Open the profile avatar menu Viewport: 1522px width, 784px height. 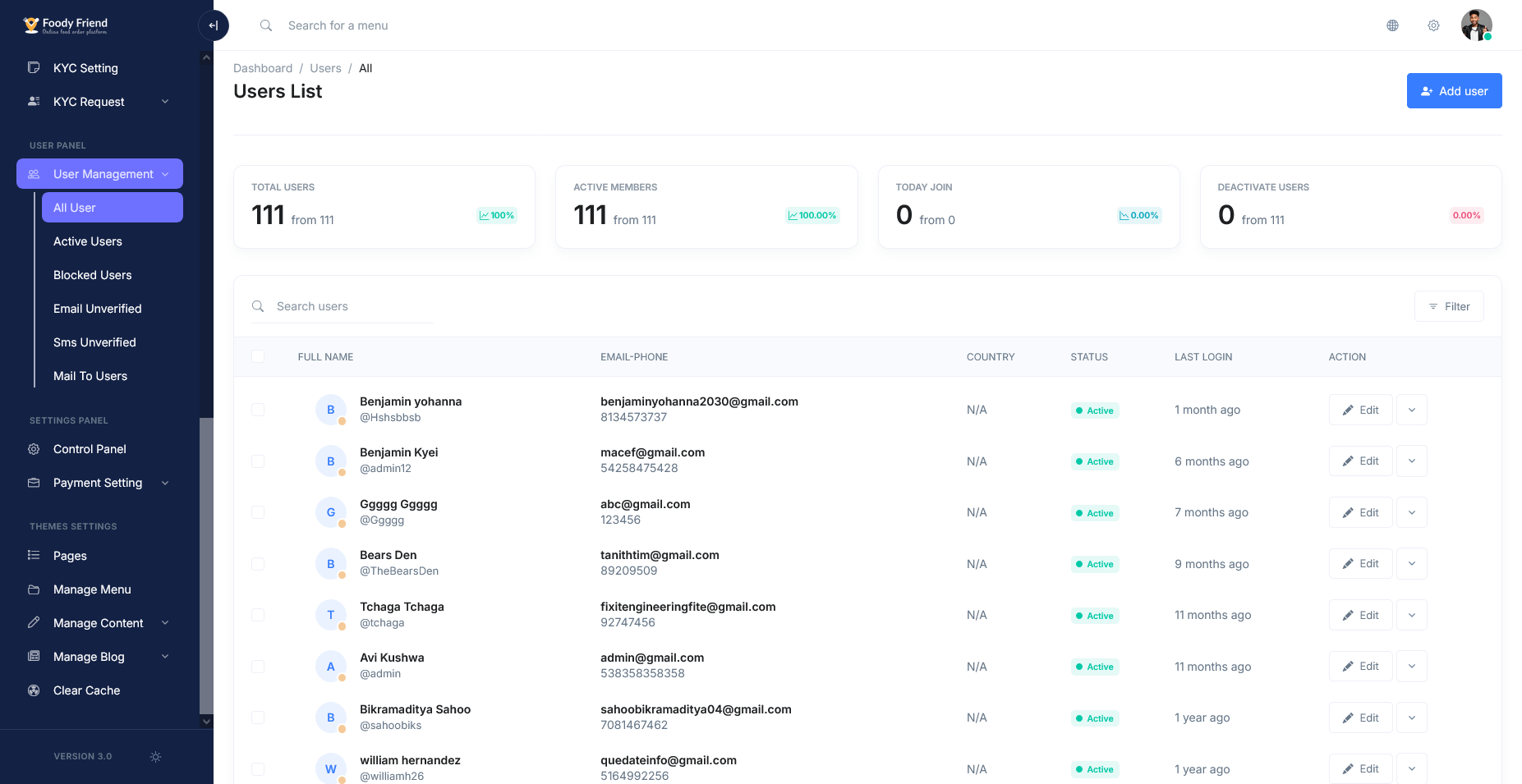(1476, 25)
